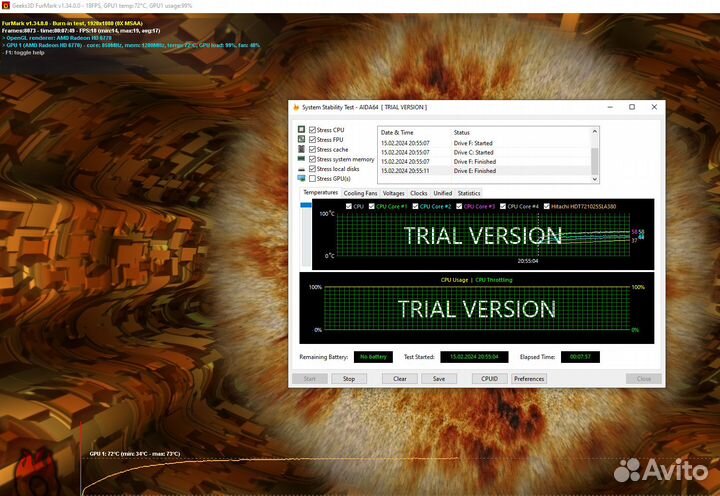Viewport: 720px width, 496px height.
Task: Click the Save button
Action: coord(439,379)
